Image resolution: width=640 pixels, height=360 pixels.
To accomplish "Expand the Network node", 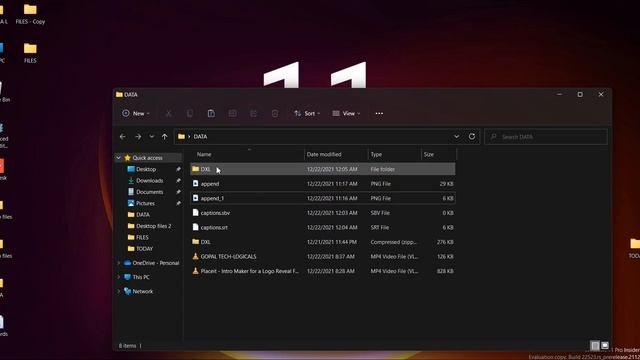I will coord(119,291).
